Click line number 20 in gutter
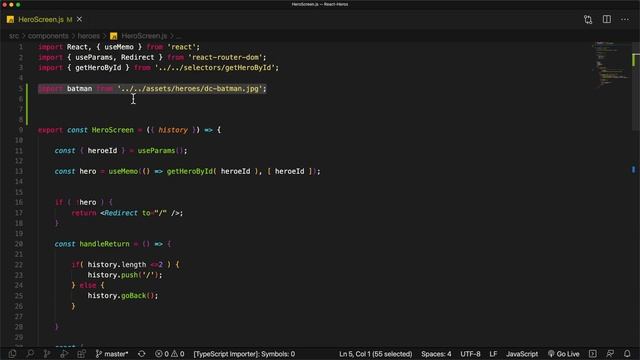Screen dimensions: 640x360 click(x=19, y=244)
